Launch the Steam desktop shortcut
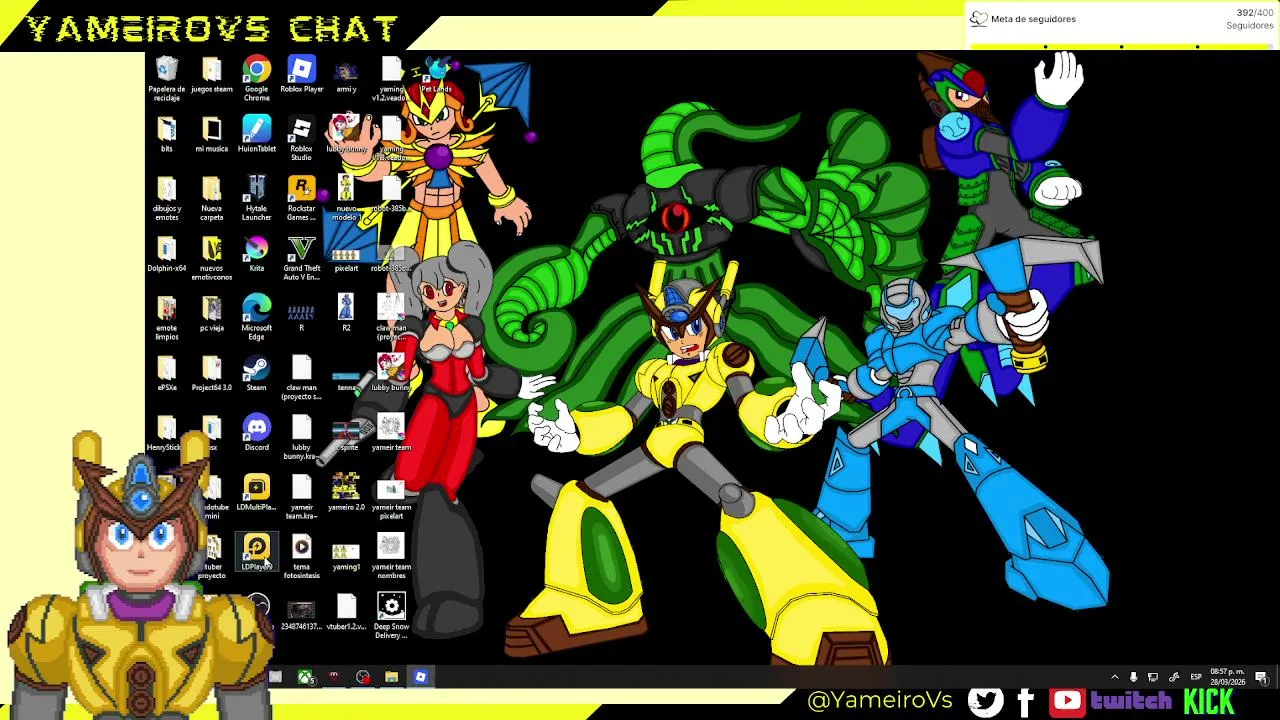 [x=257, y=374]
